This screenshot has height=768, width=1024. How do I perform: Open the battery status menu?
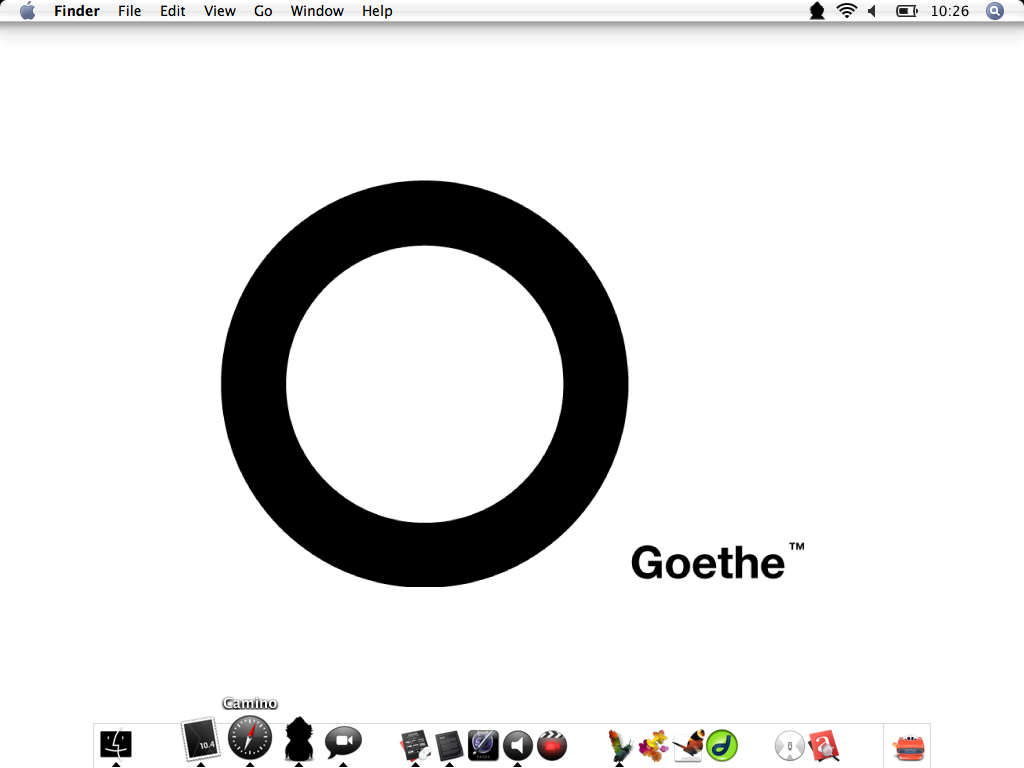click(x=906, y=11)
